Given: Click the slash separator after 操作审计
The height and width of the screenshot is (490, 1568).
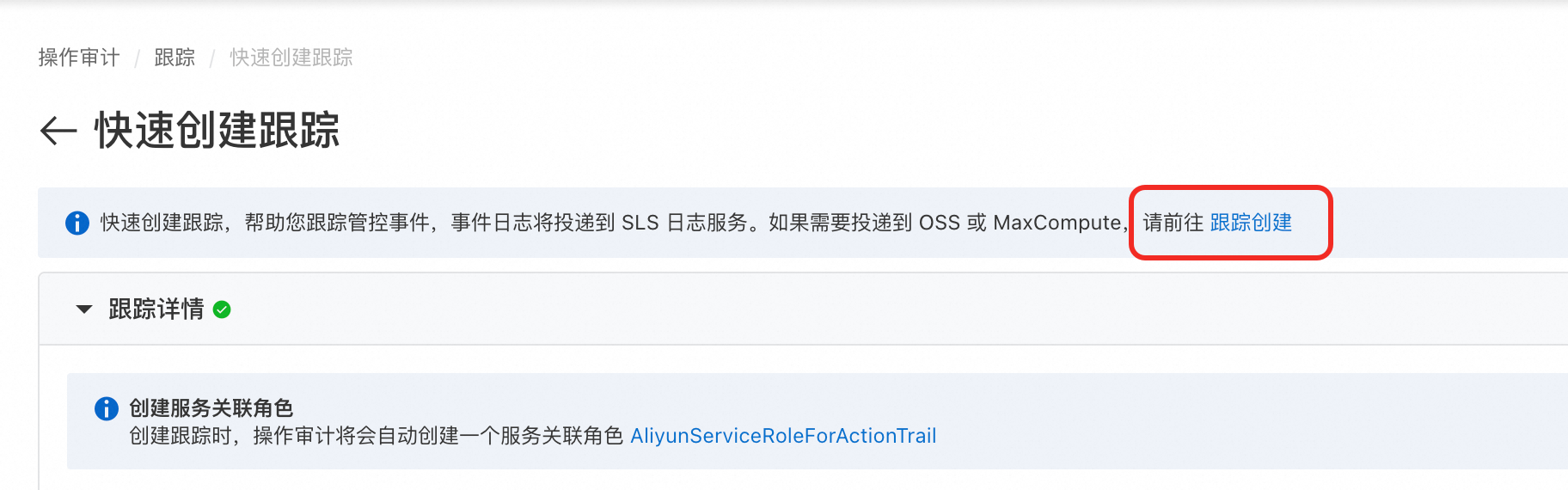Looking at the screenshot, I should 137,58.
